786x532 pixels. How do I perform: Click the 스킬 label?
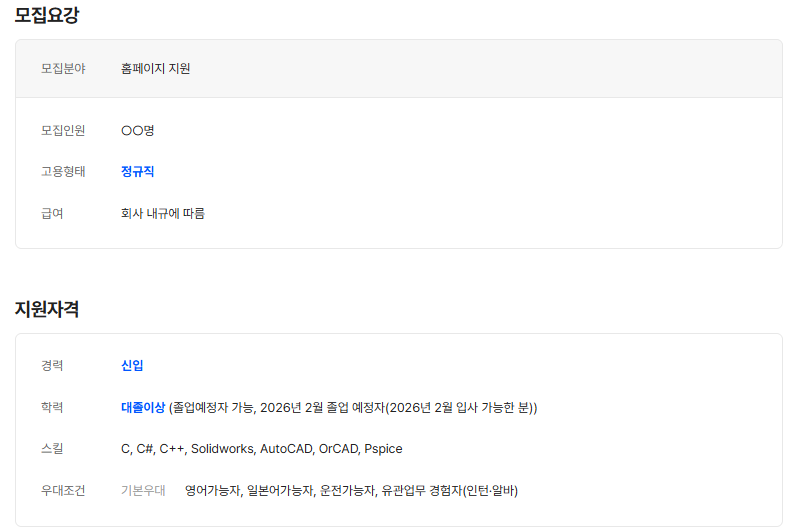click(x=52, y=449)
